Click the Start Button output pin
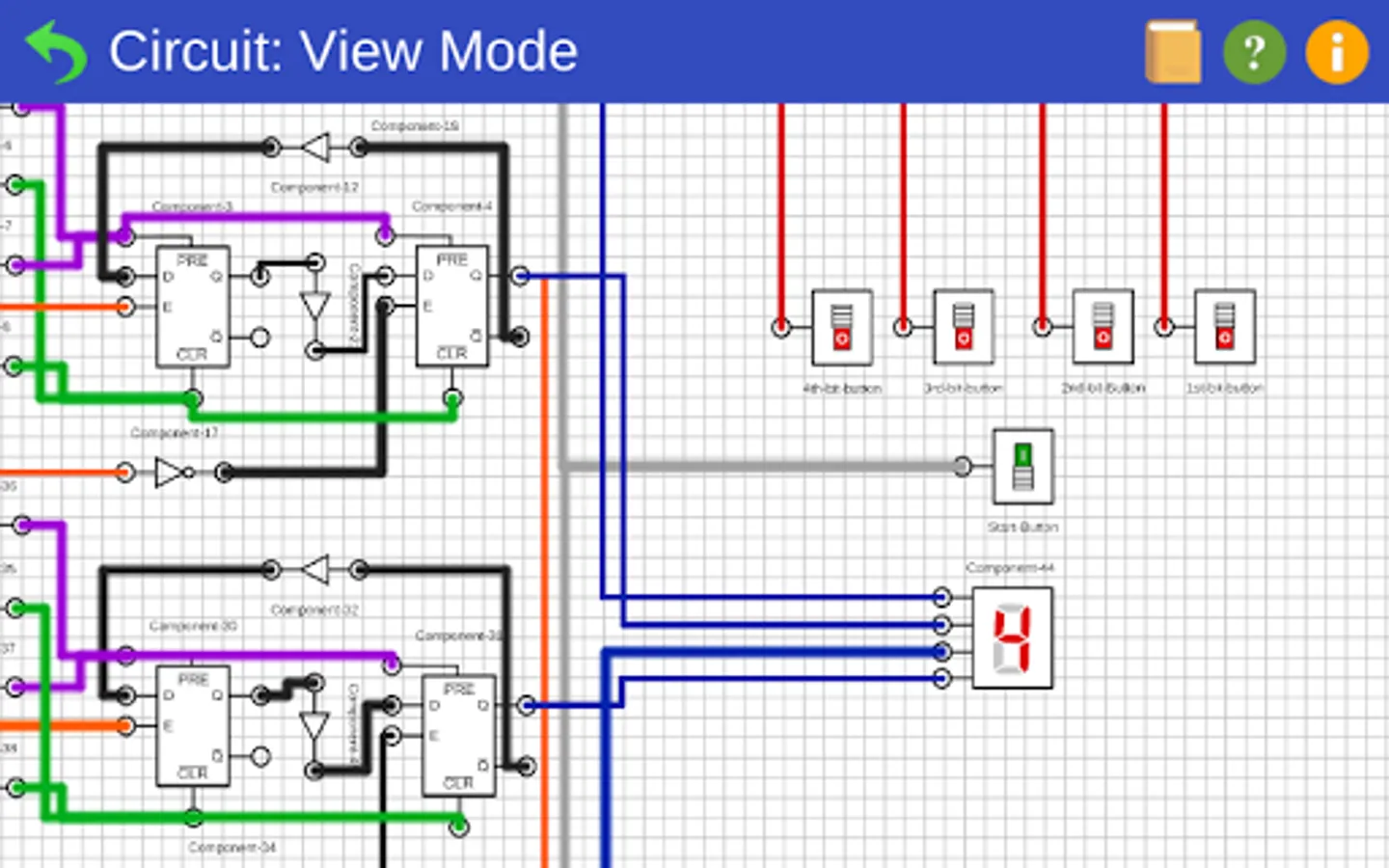Image resolution: width=1389 pixels, height=868 pixels. pos(963,467)
